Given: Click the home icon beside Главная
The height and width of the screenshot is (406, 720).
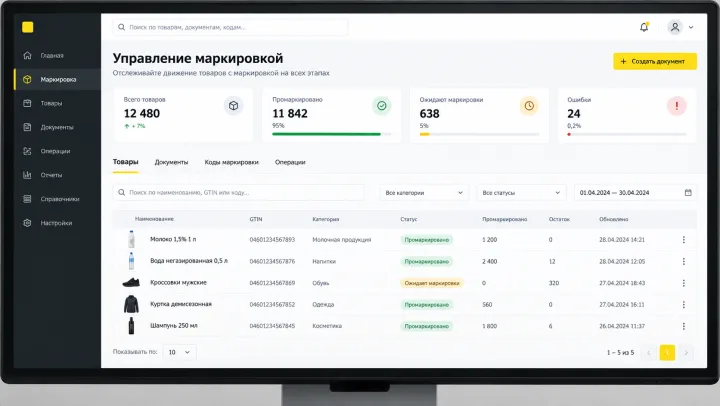Looking at the screenshot, I should pos(28,56).
